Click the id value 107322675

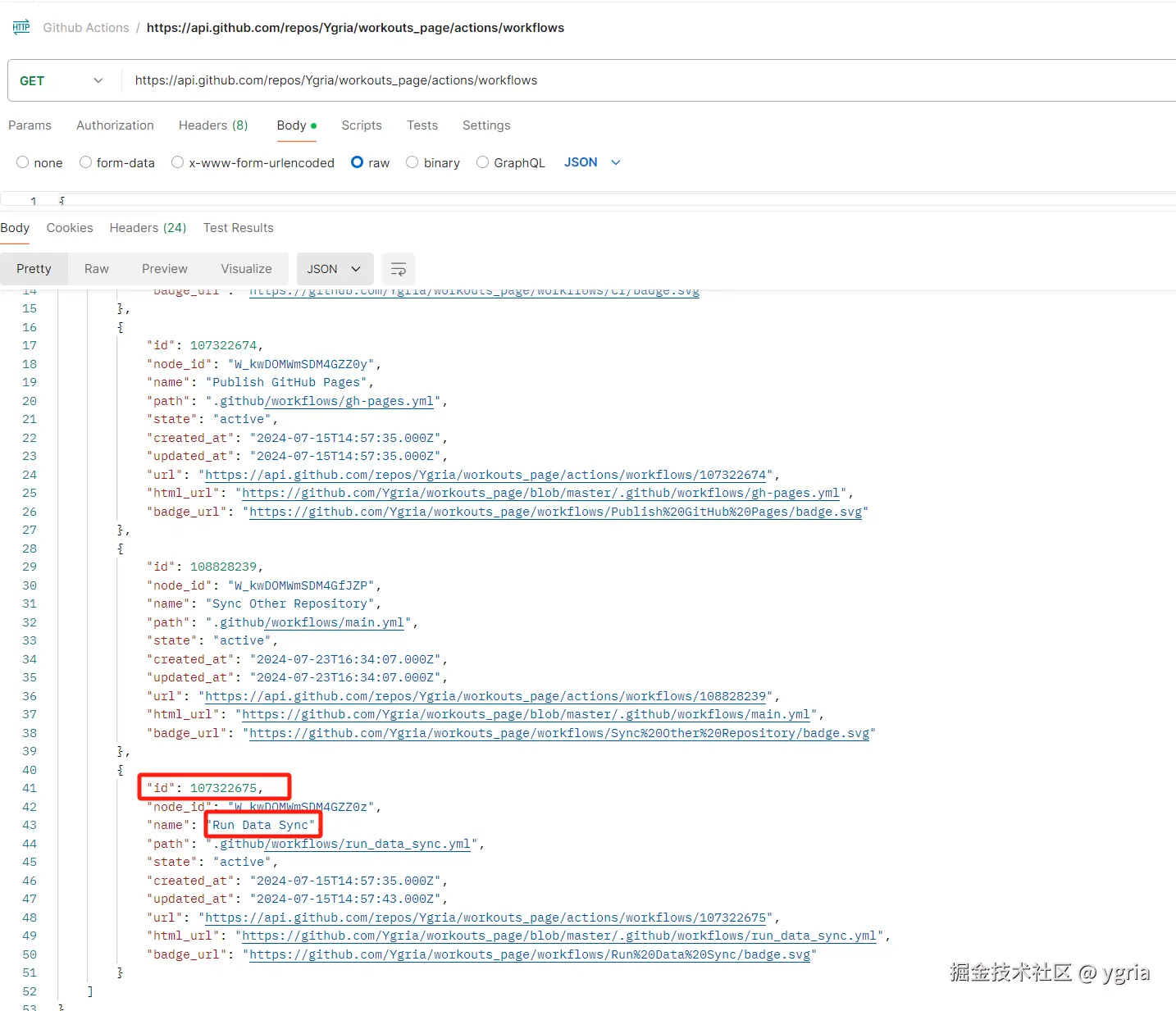pos(223,788)
